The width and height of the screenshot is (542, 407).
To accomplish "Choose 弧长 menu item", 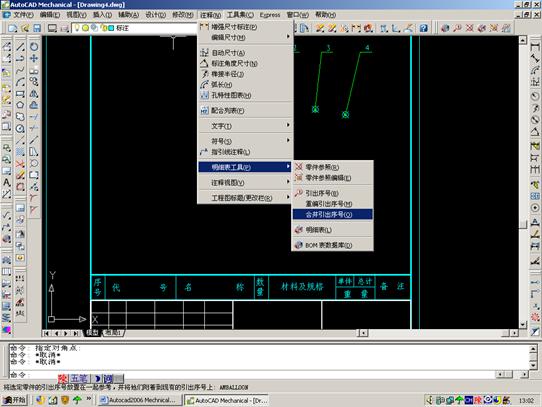I will [245, 84].
